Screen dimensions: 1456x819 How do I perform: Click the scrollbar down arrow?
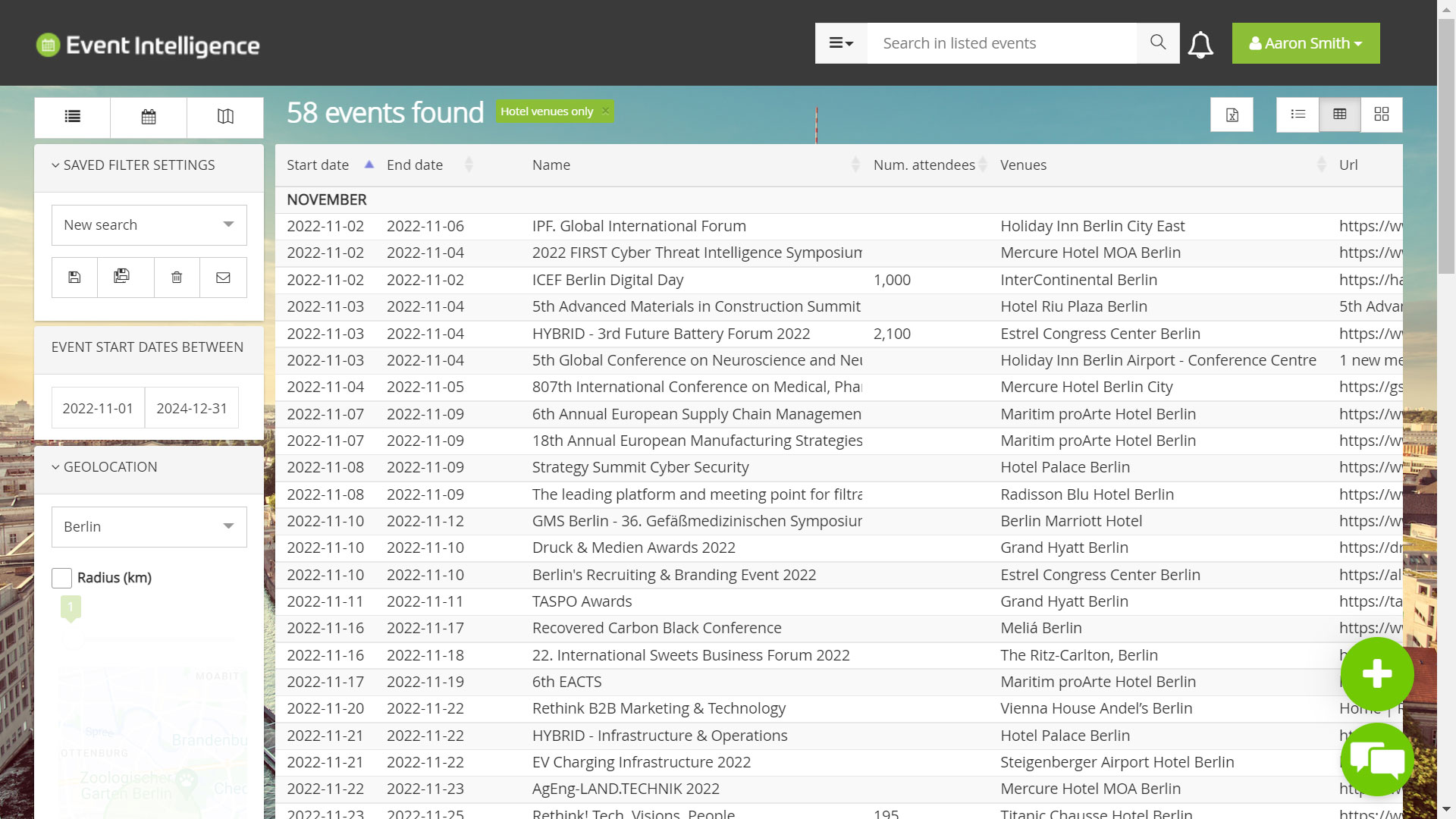click(x=1446, y=810)
